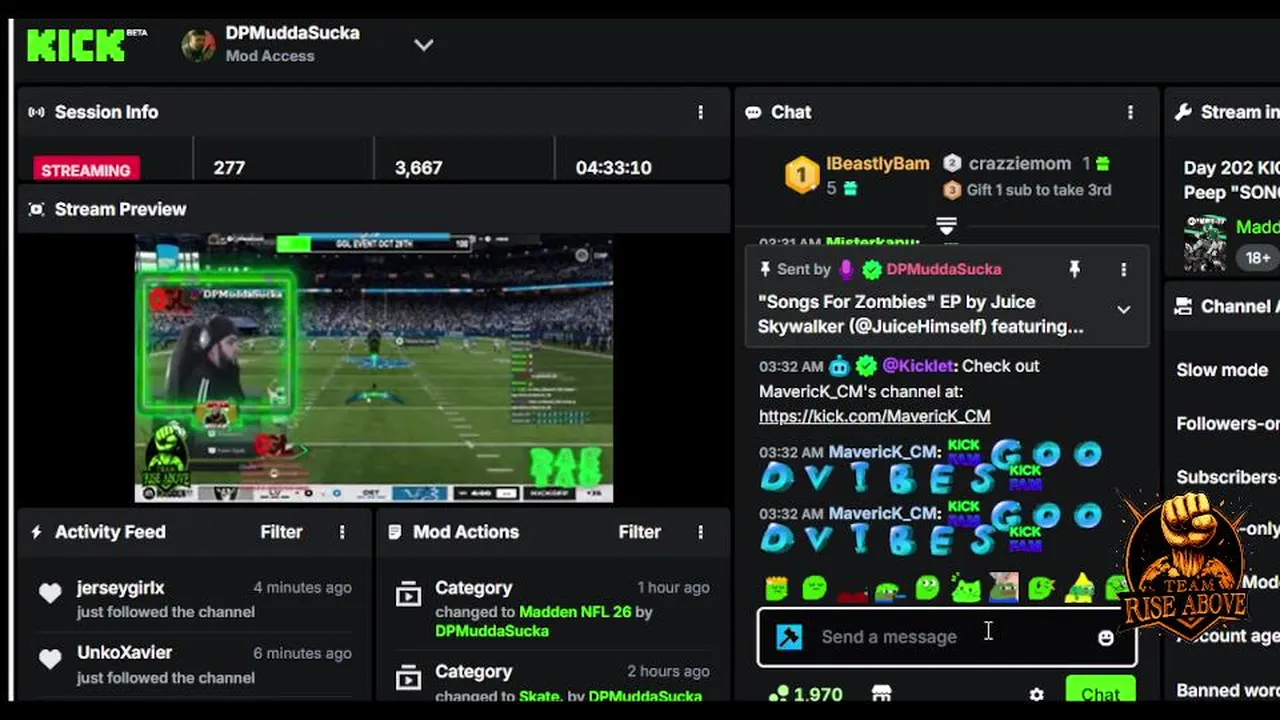The width and height of the screenshot is (1280, 720).
Task: Select viewer count 277
Action: (229, 168)
